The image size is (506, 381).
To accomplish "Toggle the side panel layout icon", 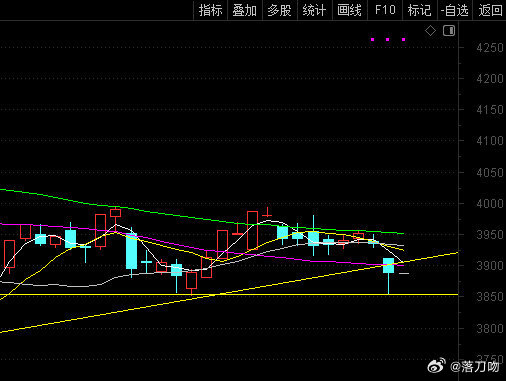I will (449, 31).
